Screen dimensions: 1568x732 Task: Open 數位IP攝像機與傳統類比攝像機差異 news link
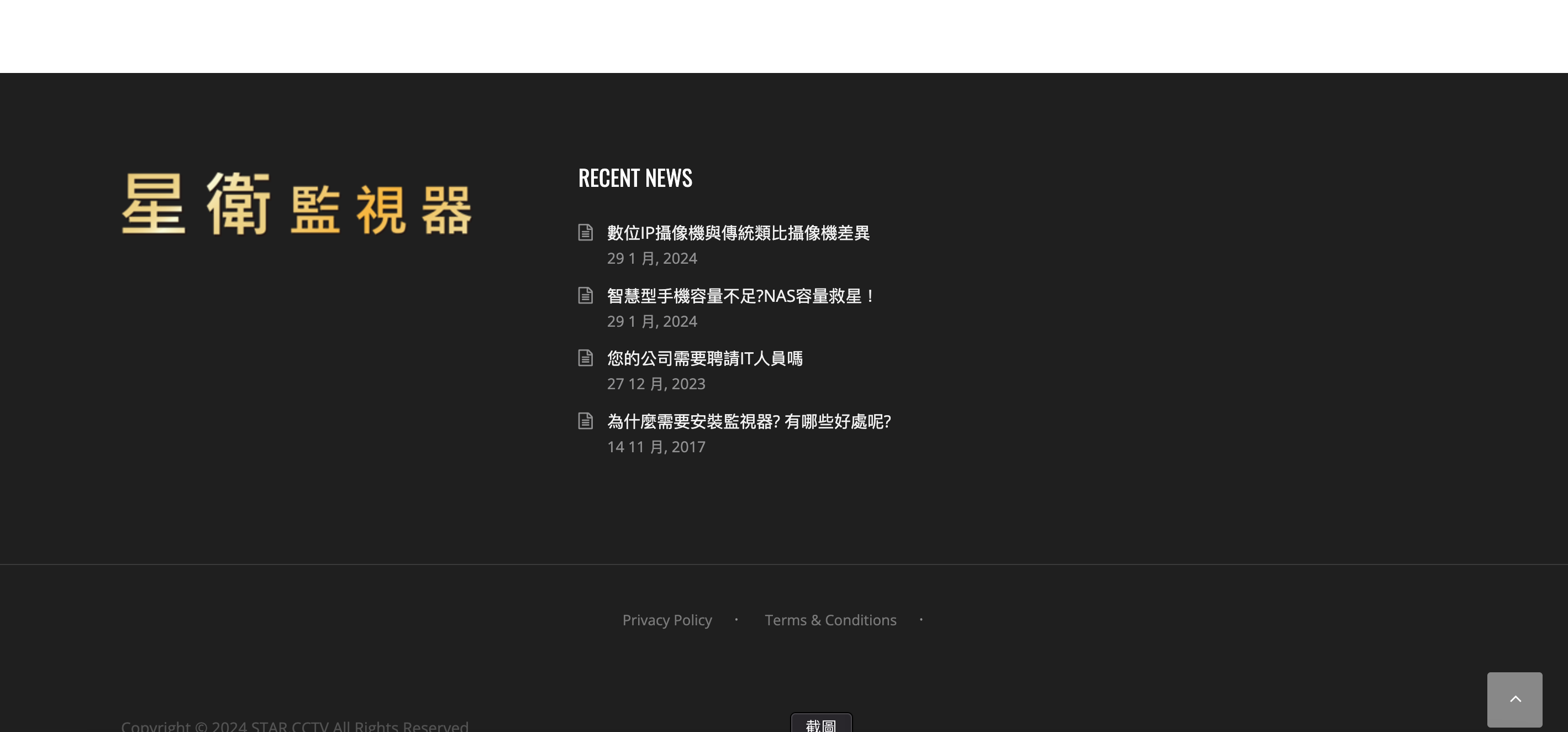tap(738, 233)
